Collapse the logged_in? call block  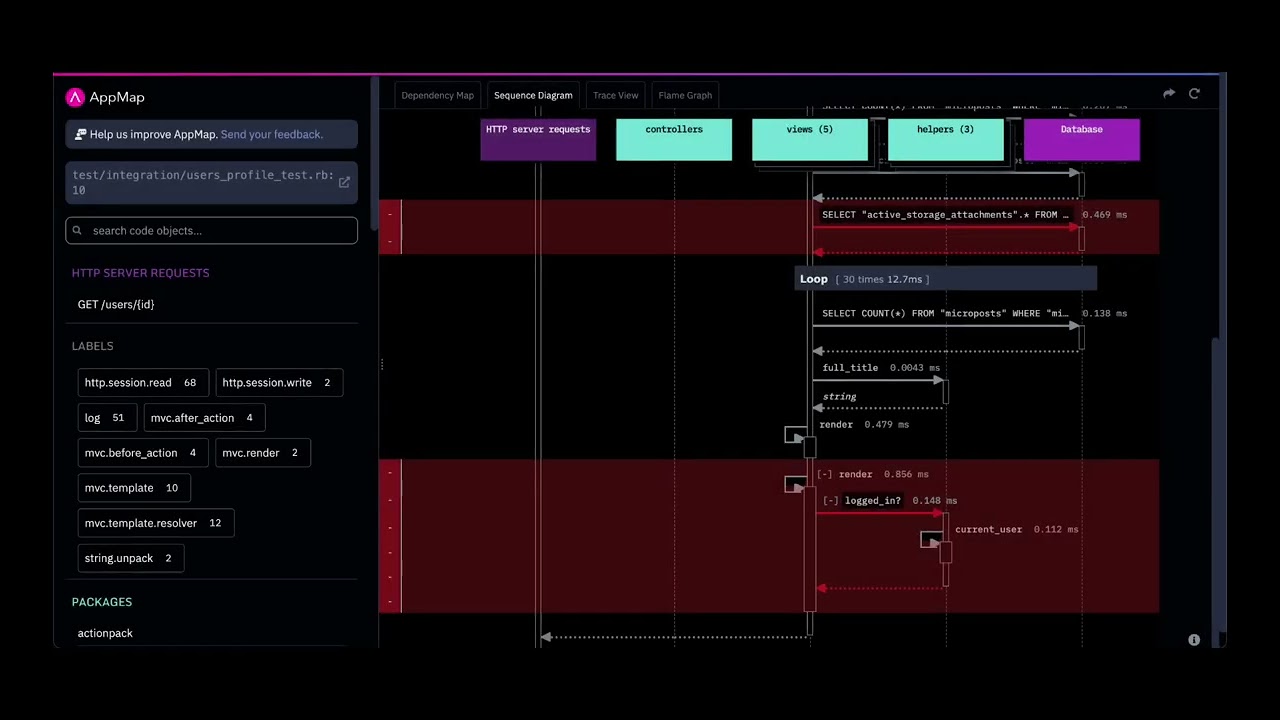point(831,501)
